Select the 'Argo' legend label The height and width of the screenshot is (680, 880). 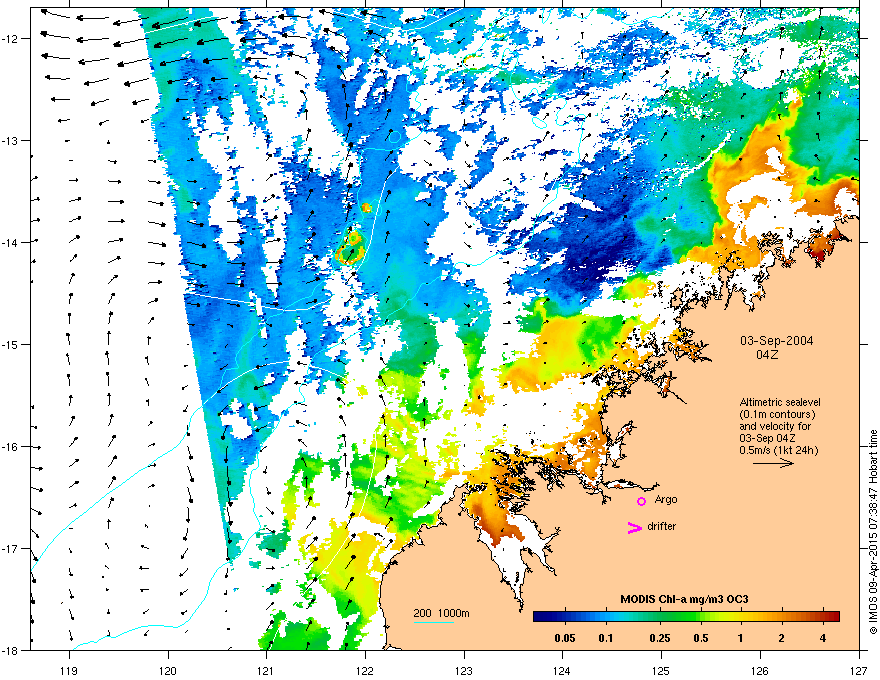666,499
